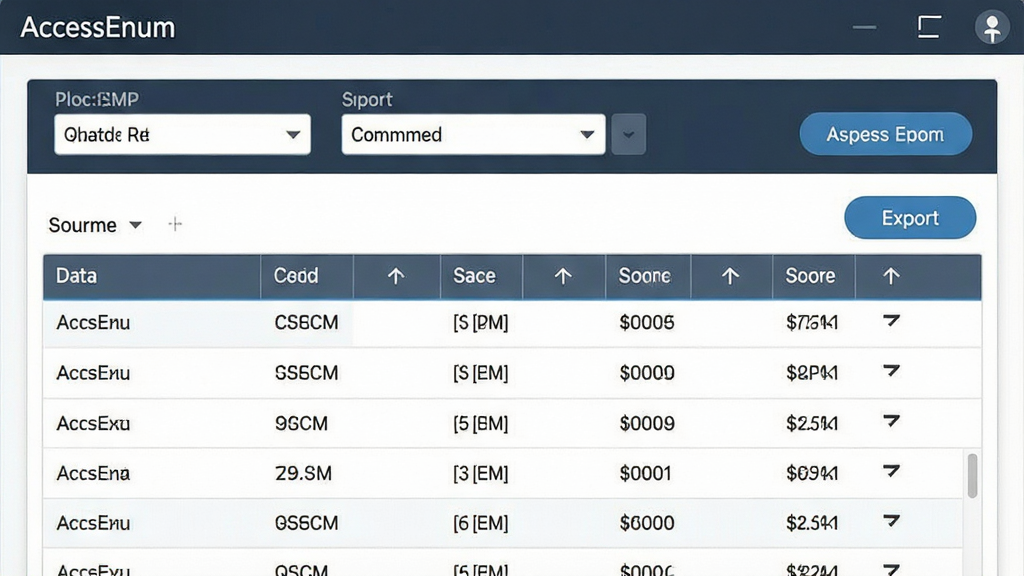Click the small gray chevron button

(629, 135)
